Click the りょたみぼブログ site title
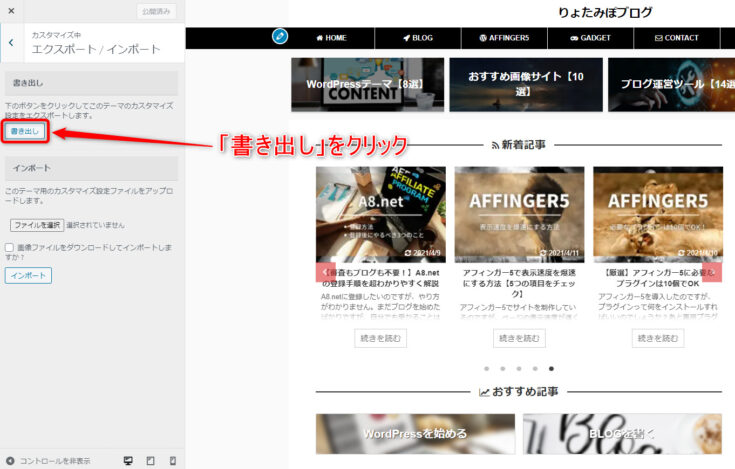Screen dimensions: 735x469 pos(605,13)
